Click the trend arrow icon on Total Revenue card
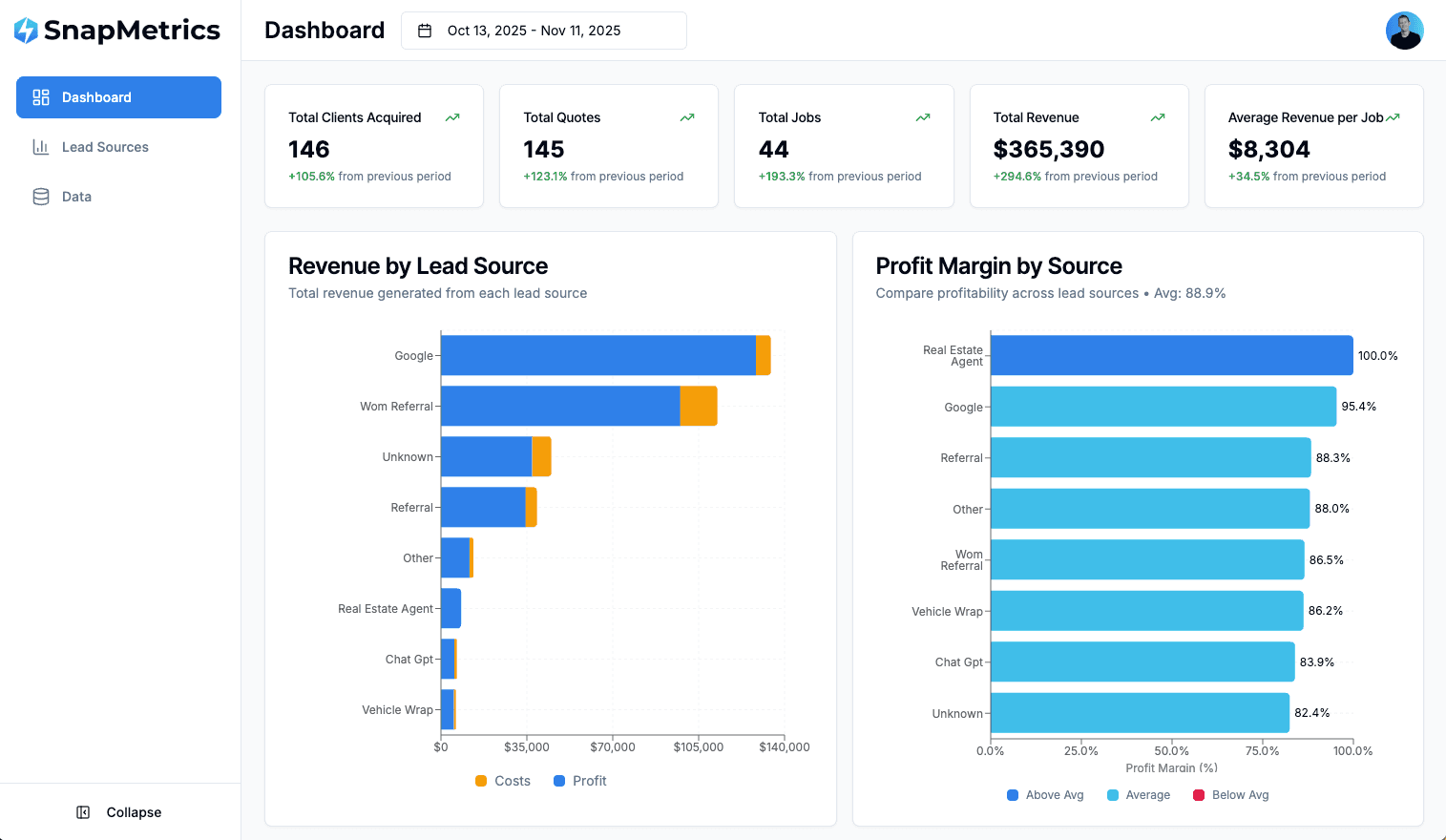This screenshot has width=1446, height=840. point(1157,116)
